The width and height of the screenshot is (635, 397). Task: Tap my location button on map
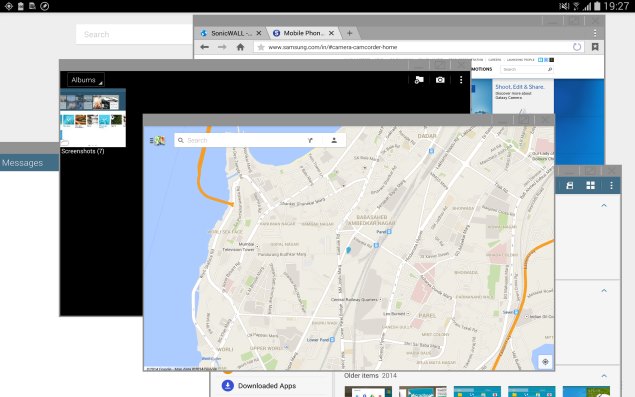545,362
